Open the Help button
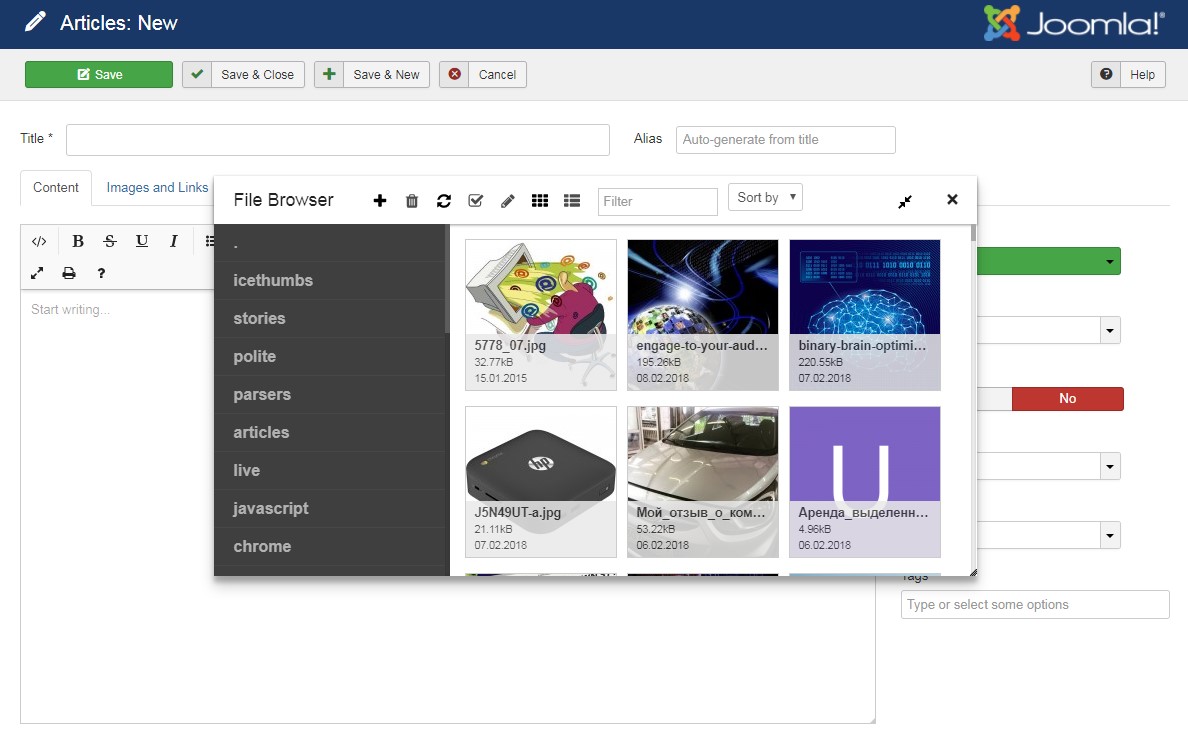This screenshot has height=732, width=1188. pyautogui.click(x=1128, y=74)
